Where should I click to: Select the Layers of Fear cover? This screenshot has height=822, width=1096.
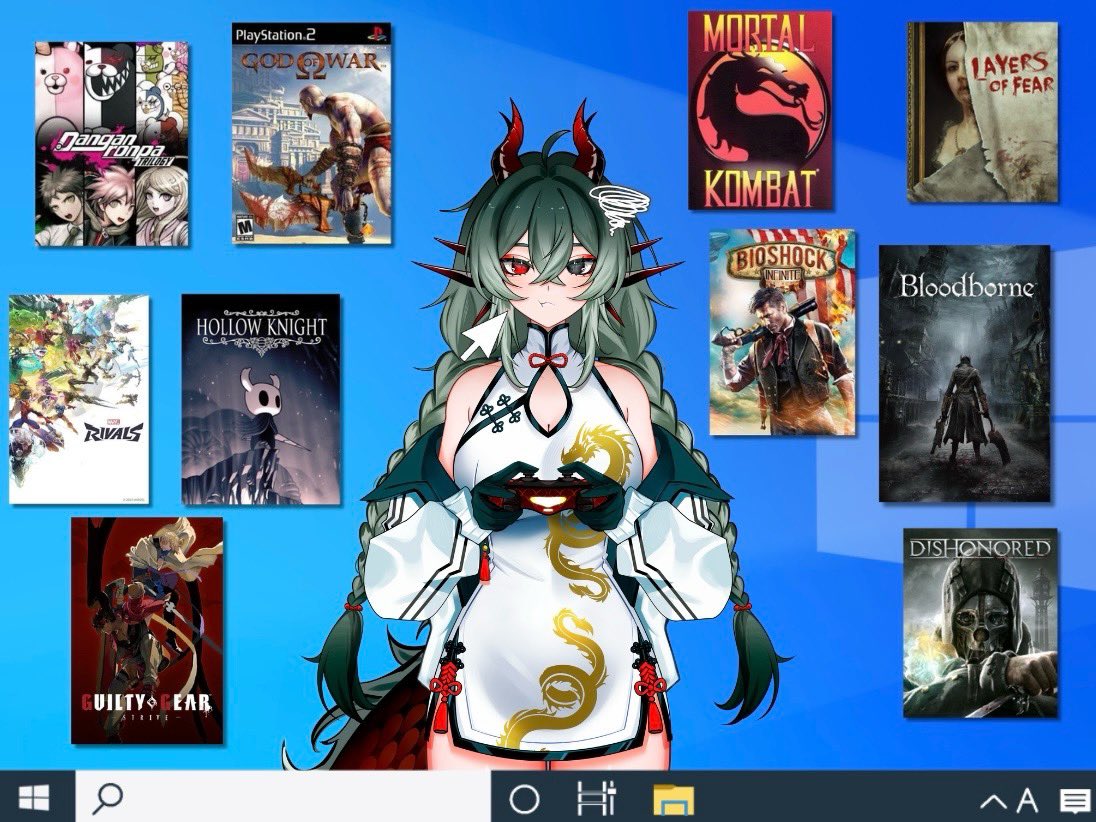982,112
